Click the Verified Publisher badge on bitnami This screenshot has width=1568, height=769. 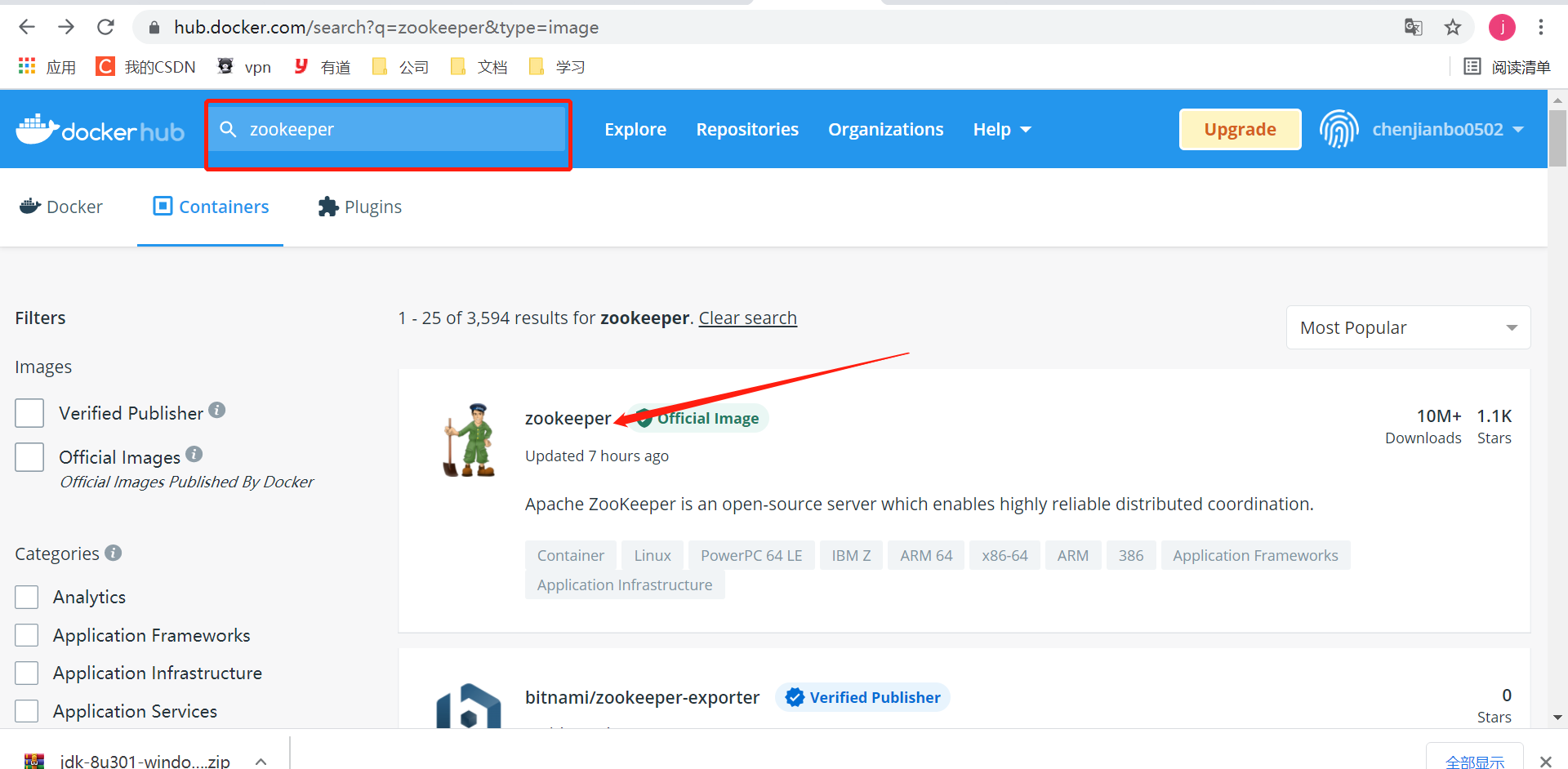coord(862,697)
